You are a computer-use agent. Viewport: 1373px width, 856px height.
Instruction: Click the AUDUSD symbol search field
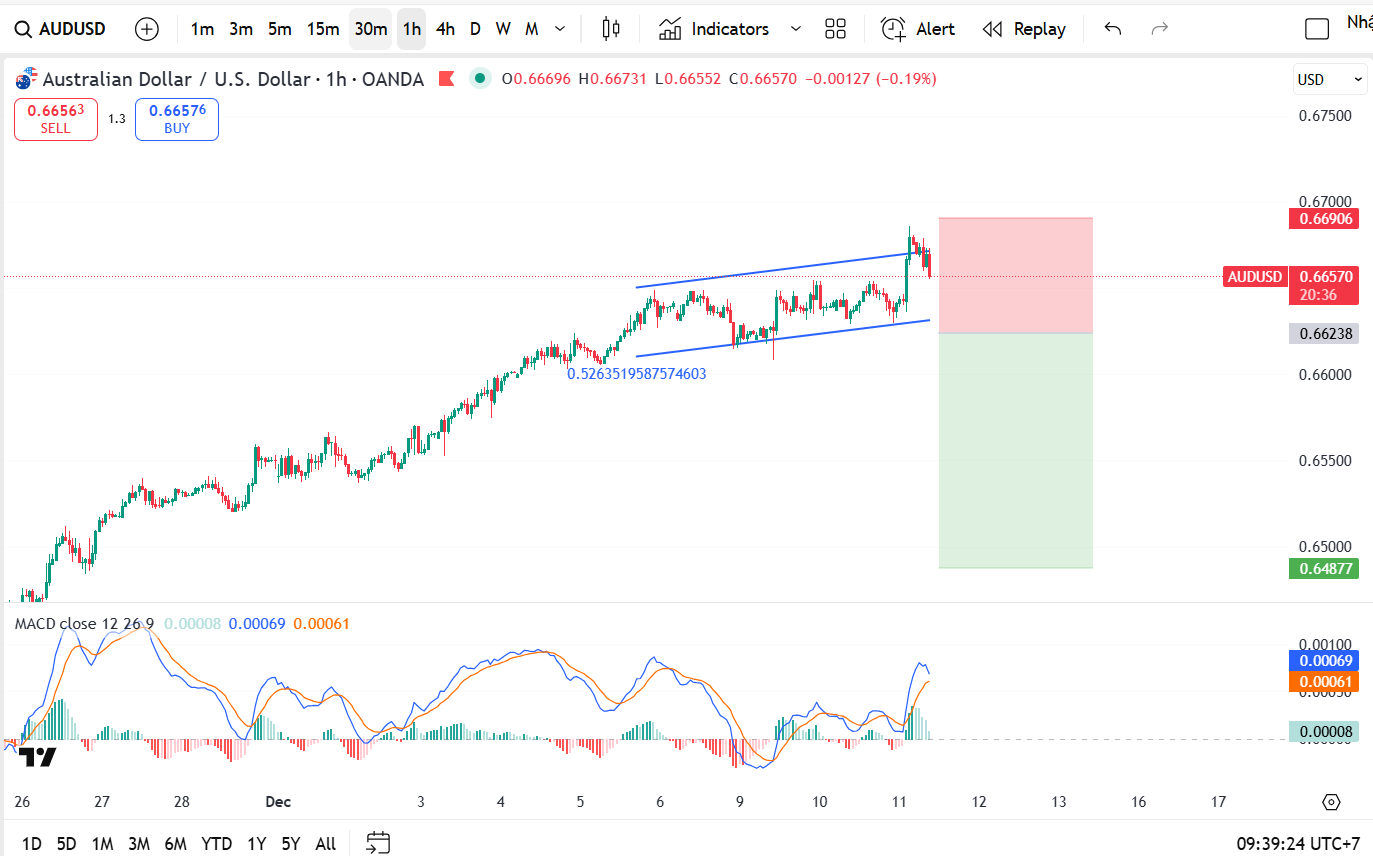click(x=62, y=29)
